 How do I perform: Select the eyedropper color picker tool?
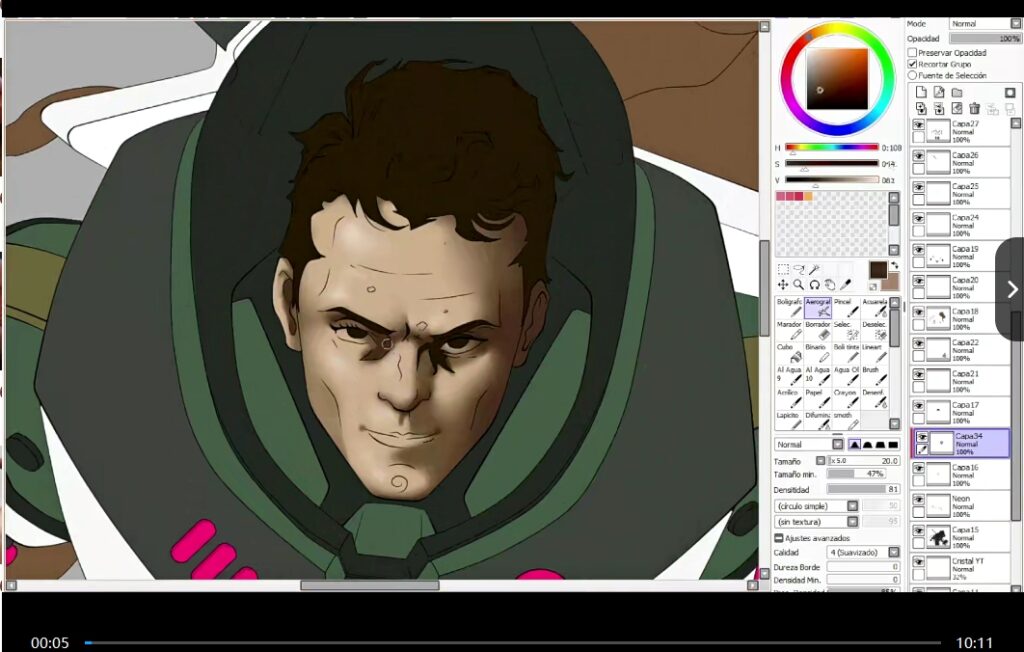pyautogui.click(x=845, y=285)
